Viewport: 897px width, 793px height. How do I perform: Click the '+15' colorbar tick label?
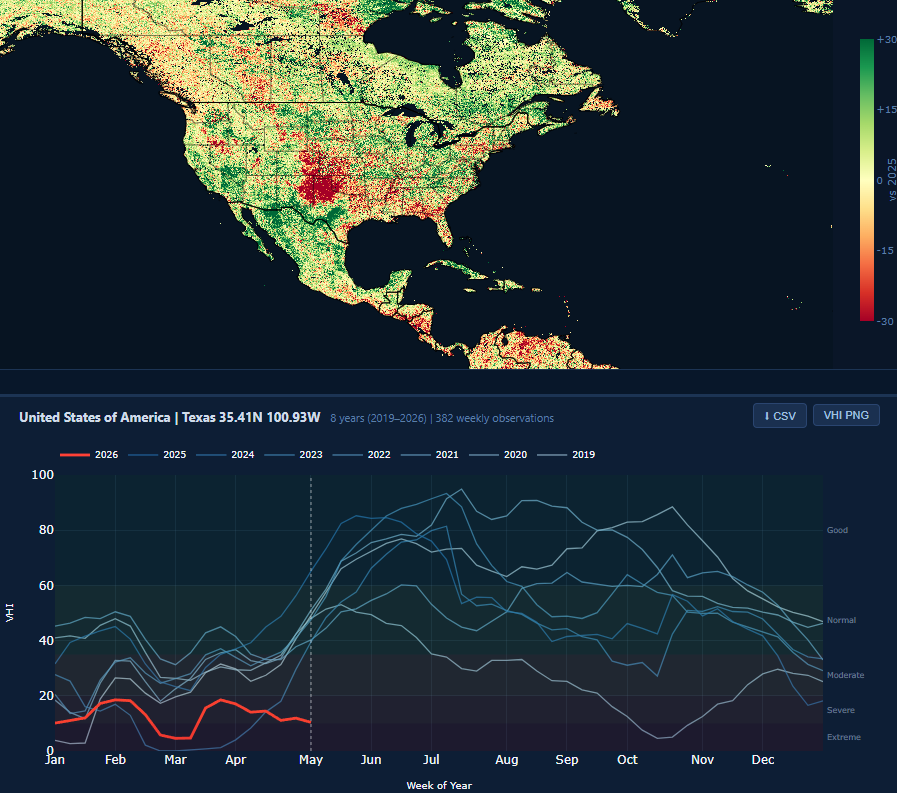pos(887,109)
